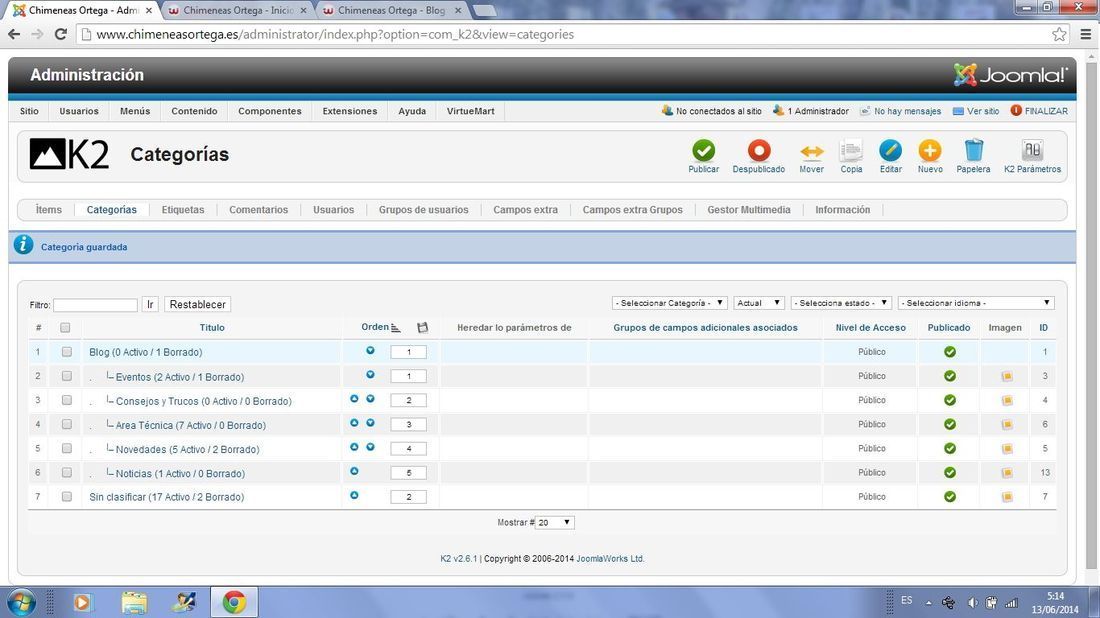This screenshot has height=618, width=1100.
Task: Check the Eventos category checkbox
Action: [x=67, y=376]
